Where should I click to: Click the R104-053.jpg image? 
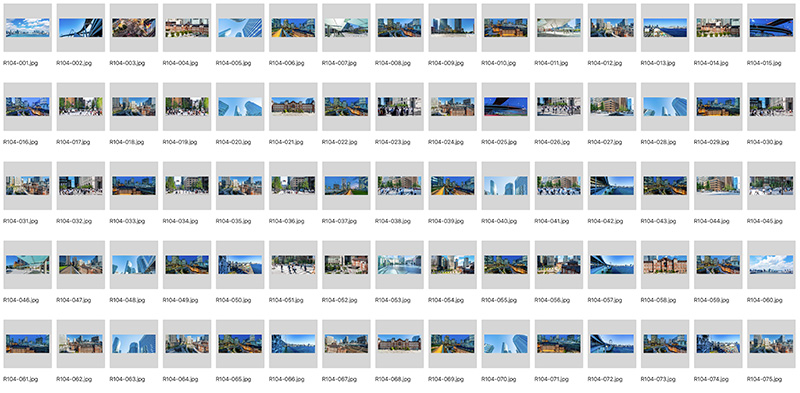click(399, 265)
